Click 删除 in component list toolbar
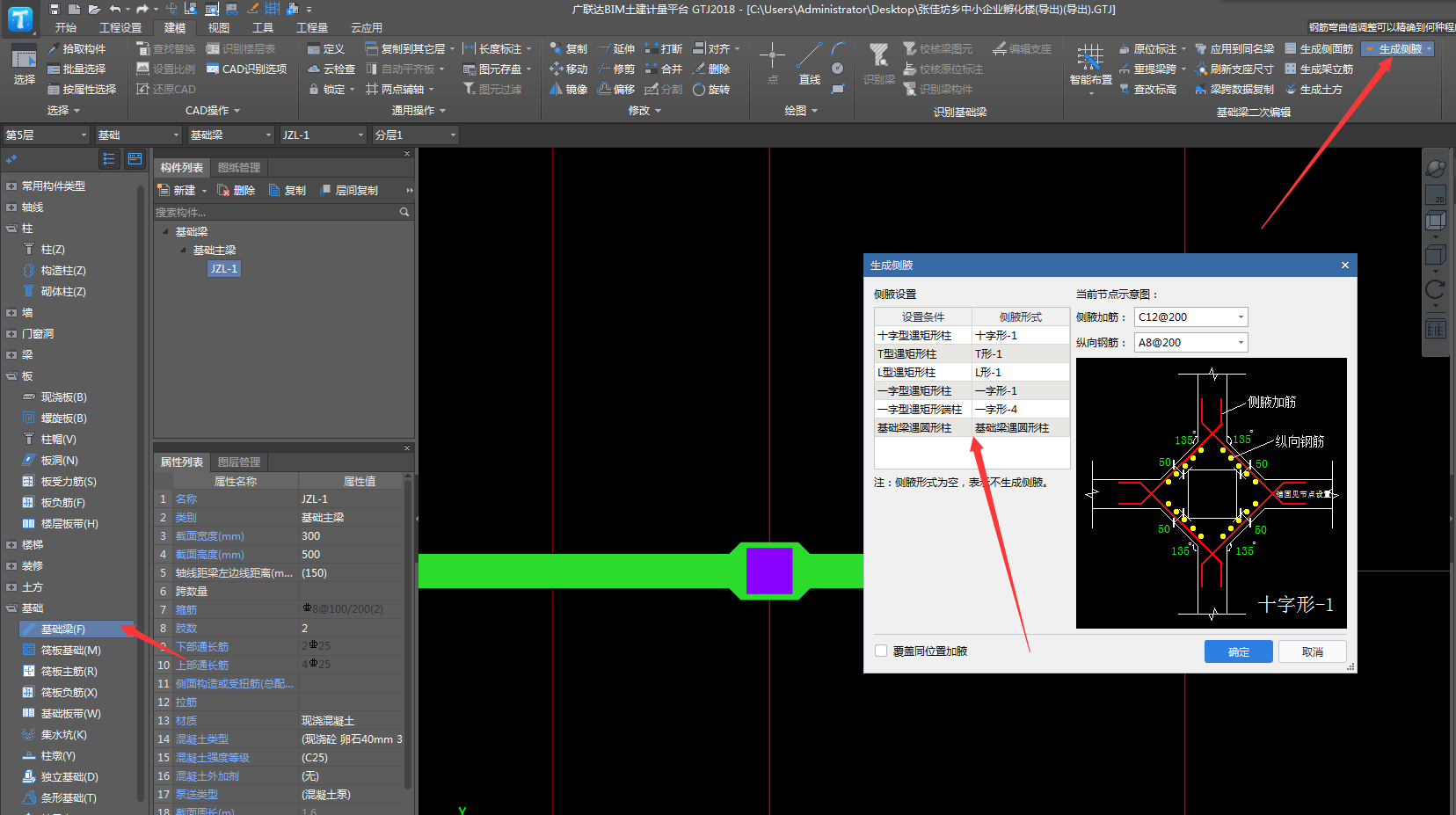The image size is (1456, 815). (237, 191)
